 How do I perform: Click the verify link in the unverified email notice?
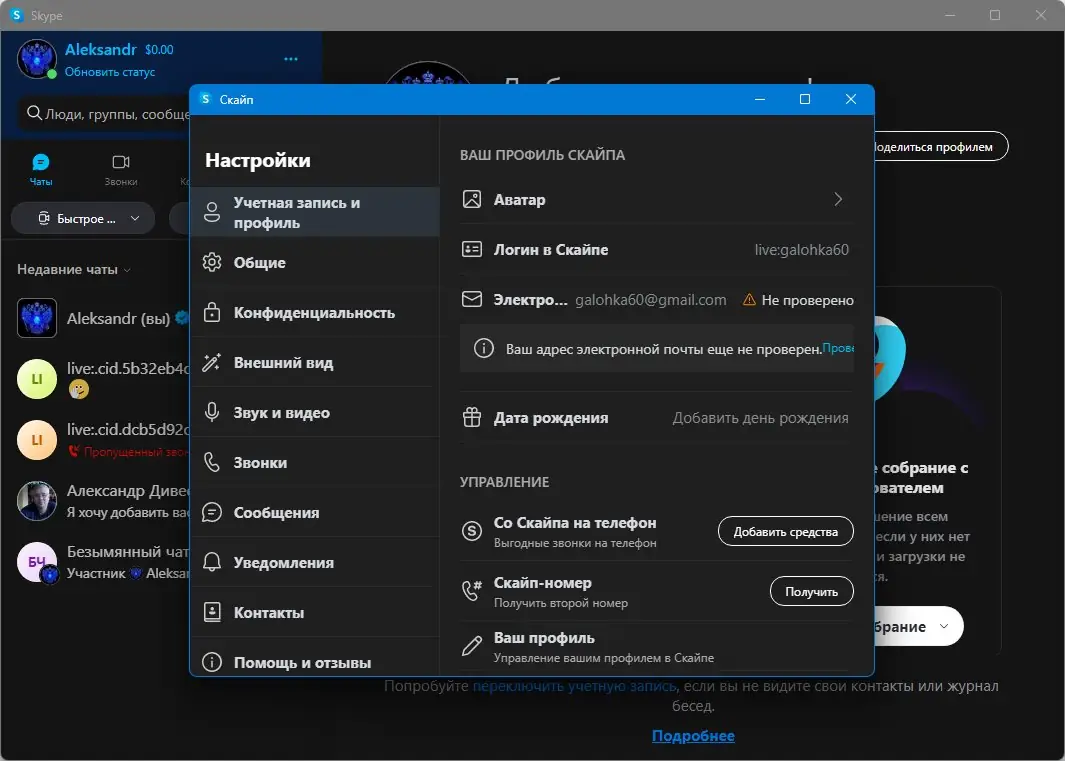pyautogui.click(x=838, y=348)
